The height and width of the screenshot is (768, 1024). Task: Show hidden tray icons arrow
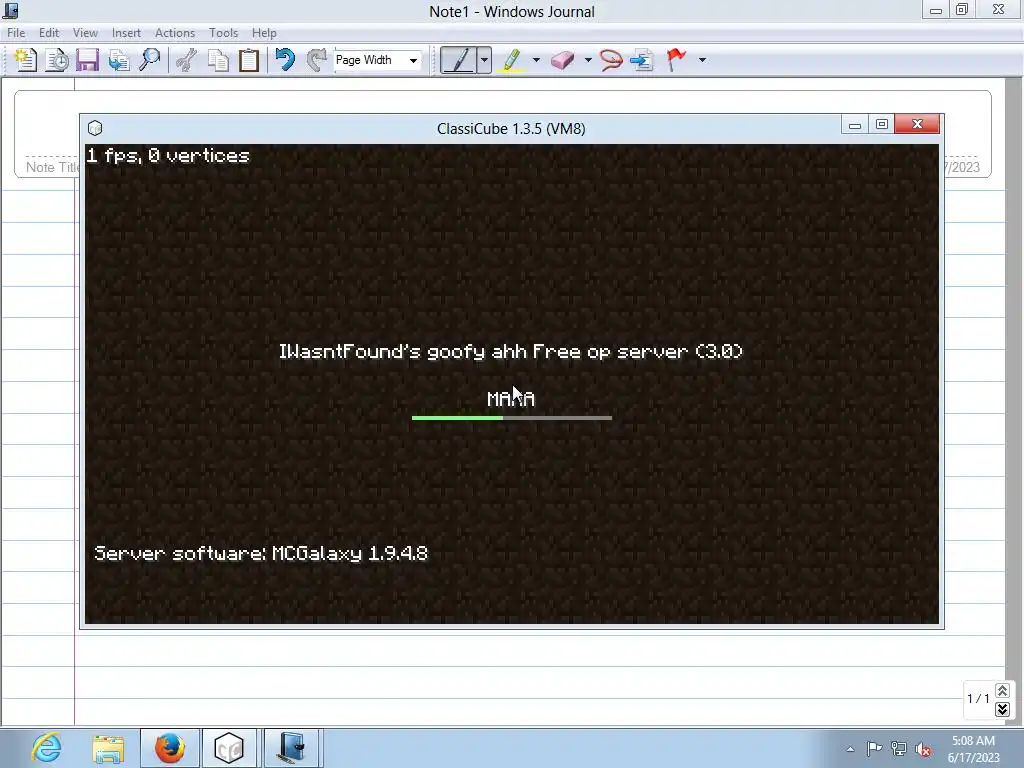pos(850,749)
